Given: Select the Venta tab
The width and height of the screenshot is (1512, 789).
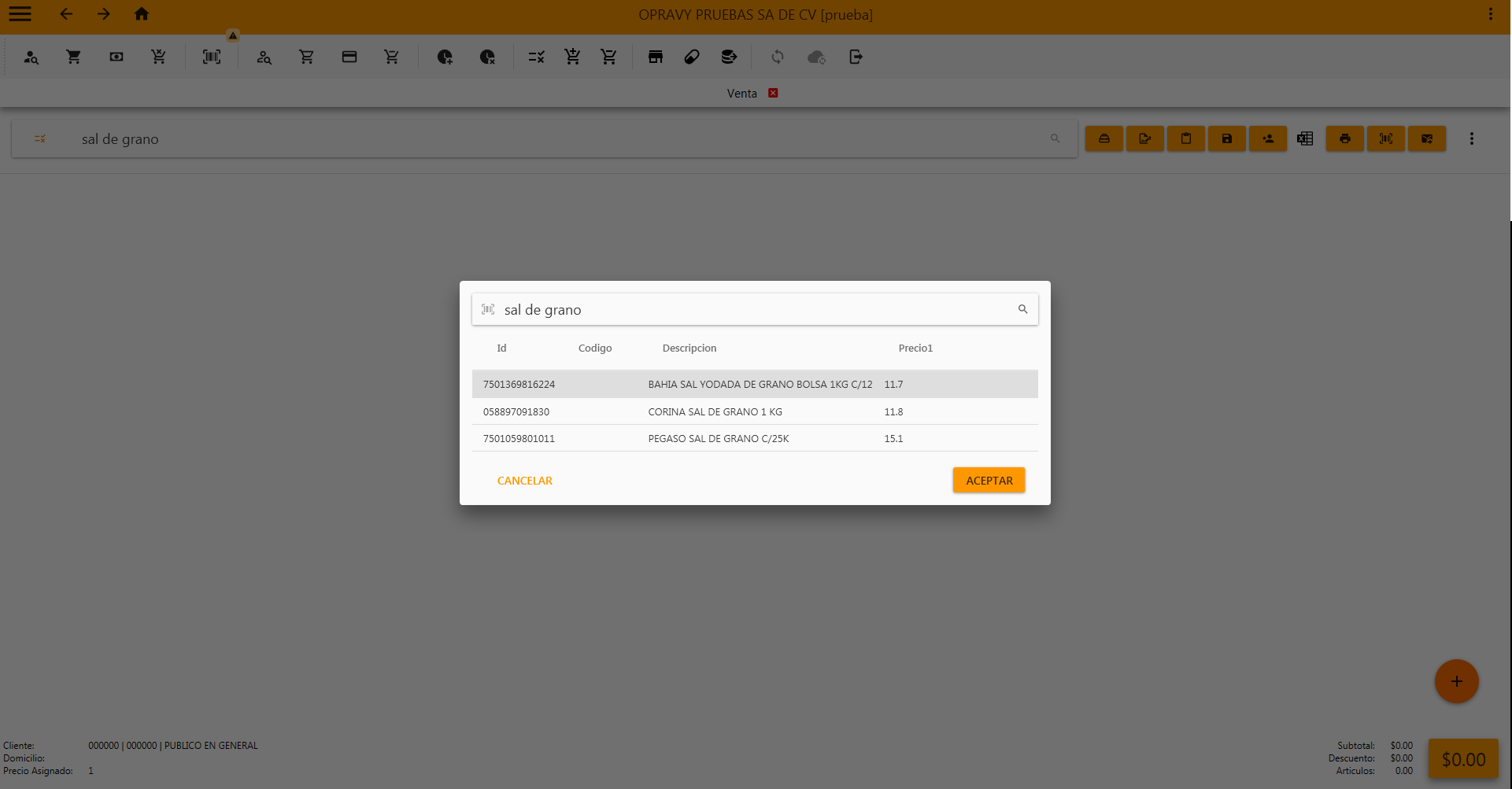Looking at the screenshot, I should (x=741, y=93).
